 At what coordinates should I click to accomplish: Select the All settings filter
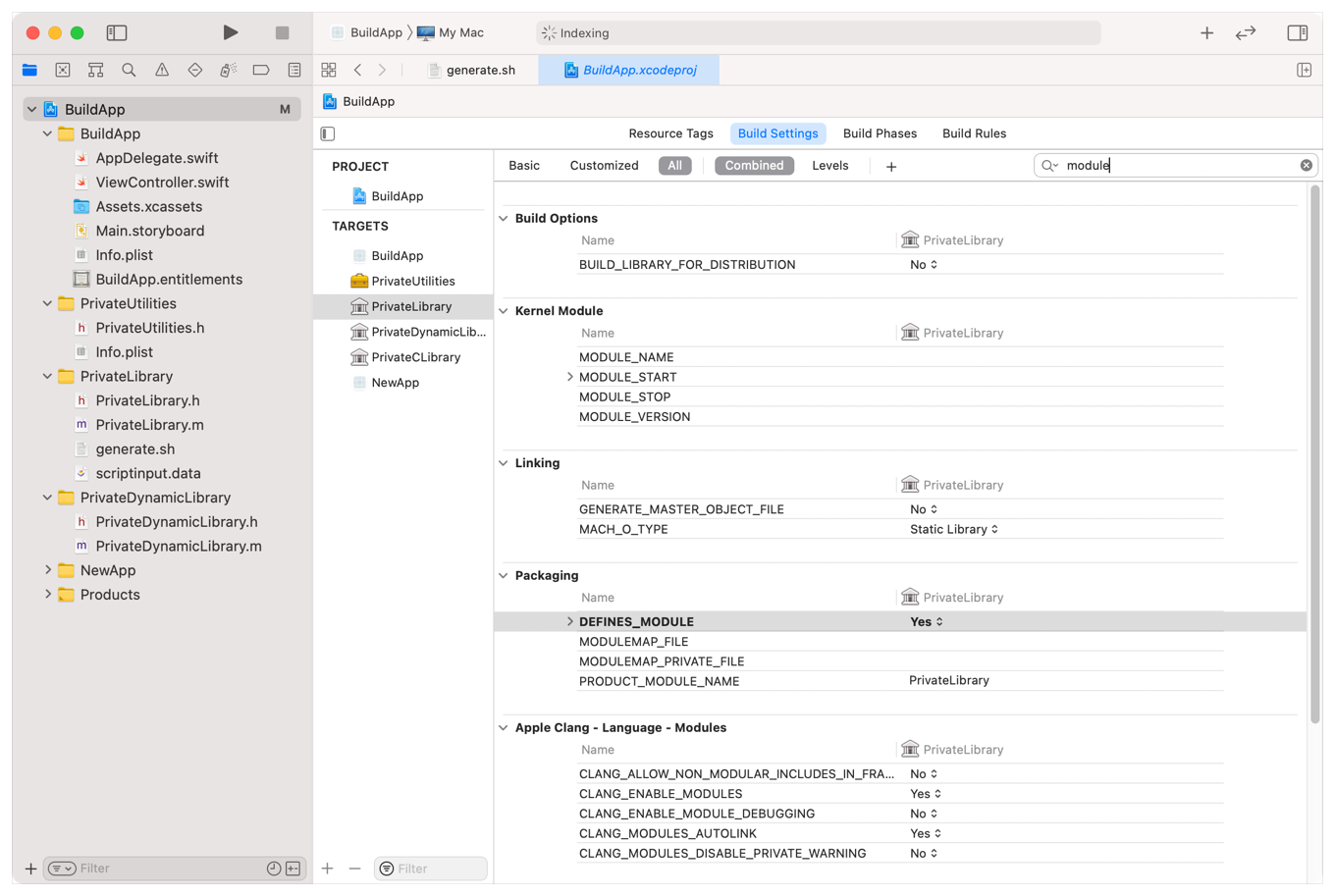674,166
